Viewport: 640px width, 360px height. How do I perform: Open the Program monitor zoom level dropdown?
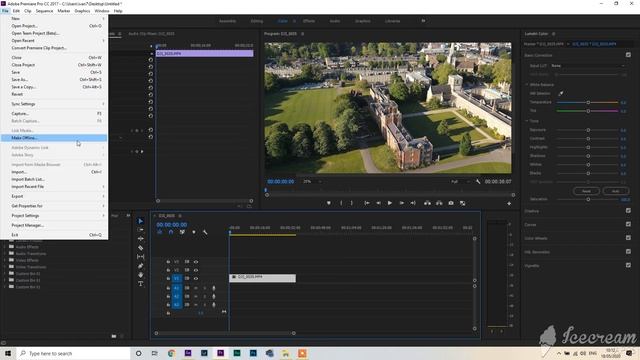coord(312,181)
